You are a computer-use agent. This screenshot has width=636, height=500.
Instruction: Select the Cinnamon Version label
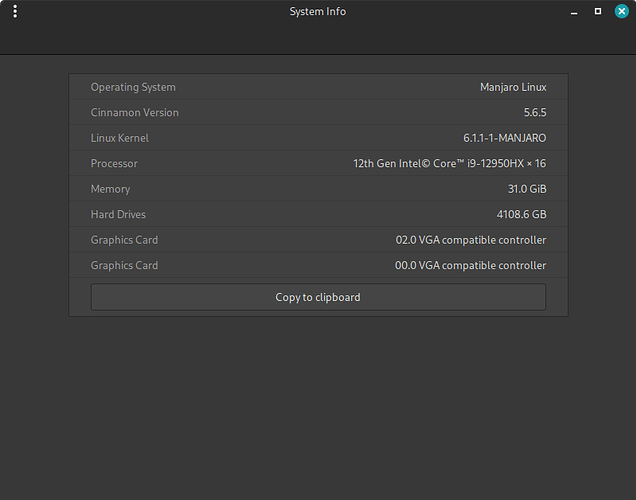(135, 112)
